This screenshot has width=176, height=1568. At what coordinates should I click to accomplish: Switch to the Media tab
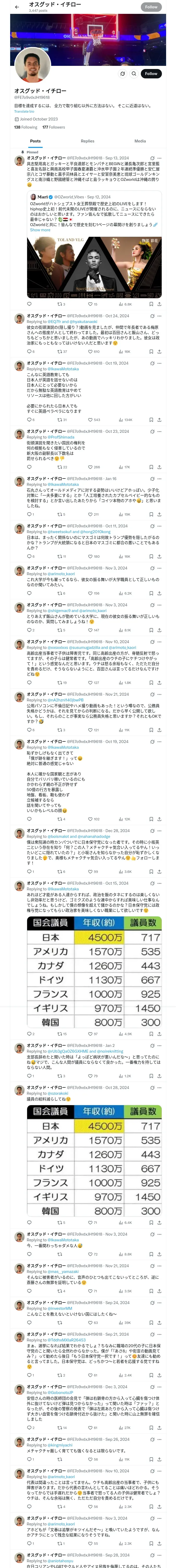point(140,141)
